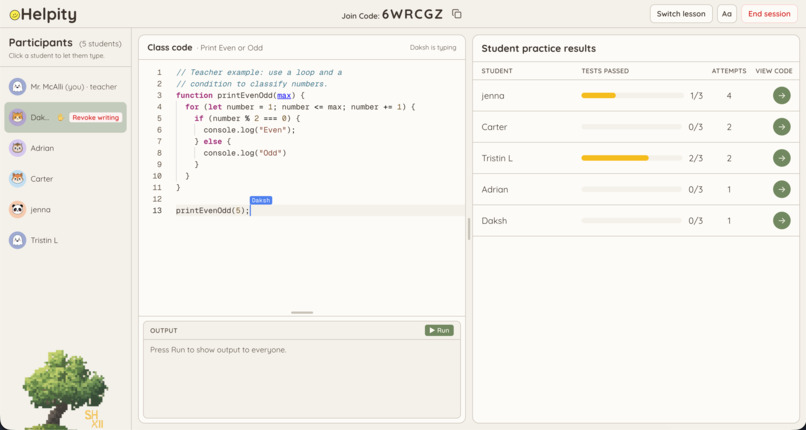Image resolution: width=806 pixels, height=430 pixels.
Task: Click jenna's name in results table
Action: 493,96
